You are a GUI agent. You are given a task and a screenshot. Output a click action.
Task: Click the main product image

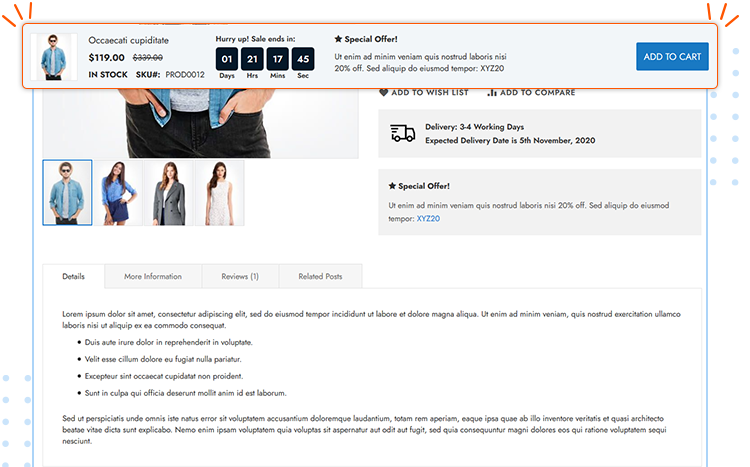200,123
